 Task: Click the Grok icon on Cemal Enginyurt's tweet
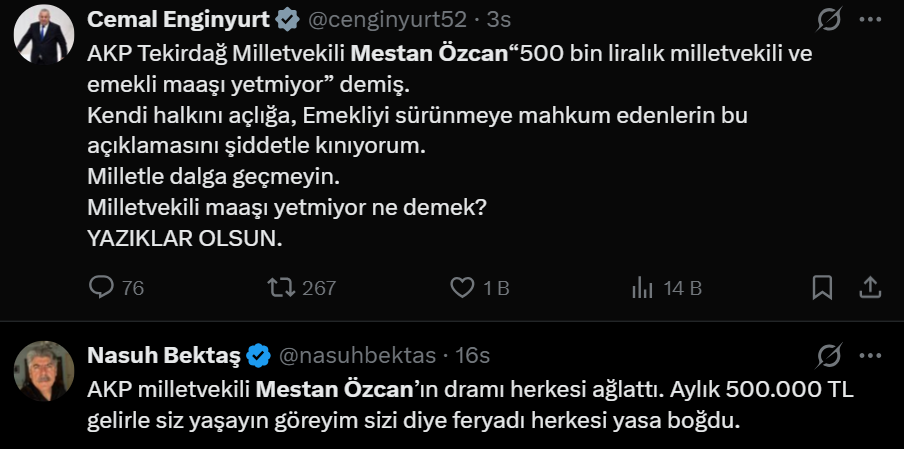[x=828, y=19]
